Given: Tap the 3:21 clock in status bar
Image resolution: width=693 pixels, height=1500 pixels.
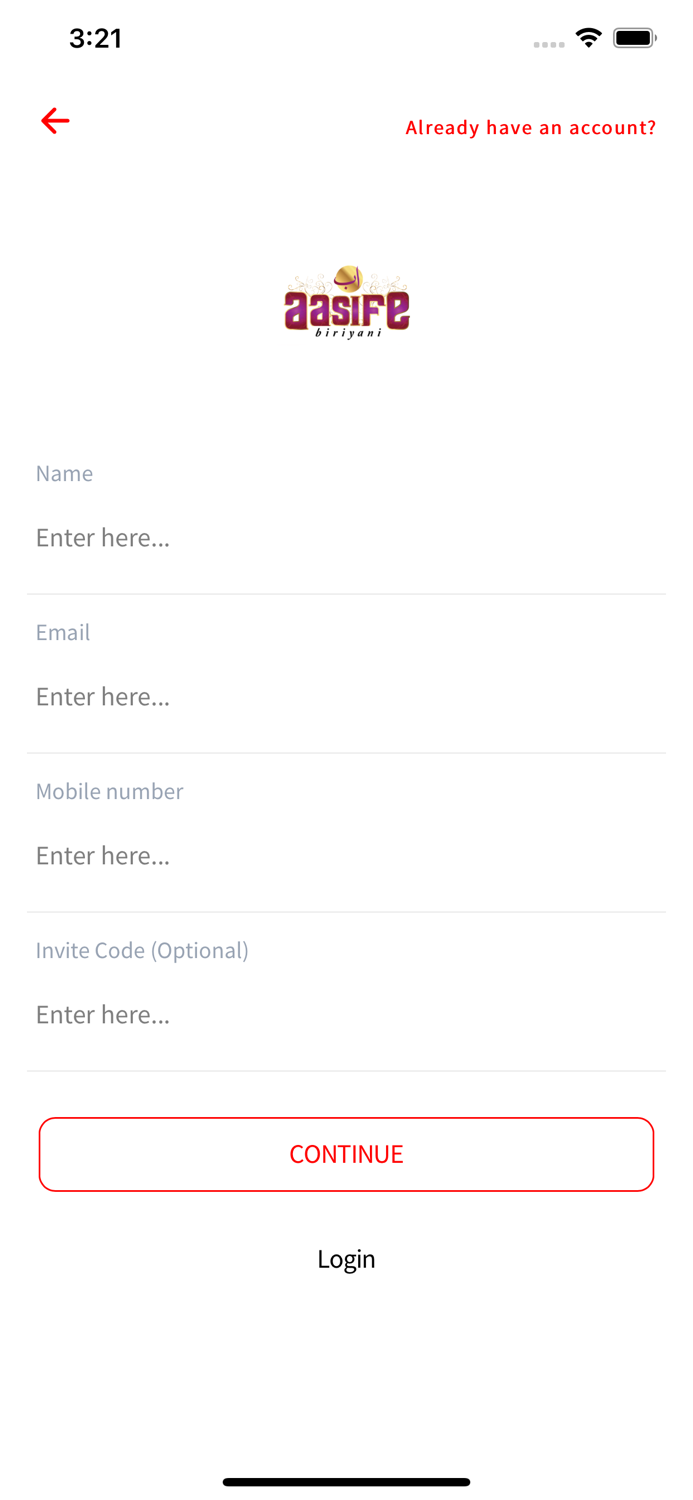Looking at the screenshot, I should [x=95, y=38].
